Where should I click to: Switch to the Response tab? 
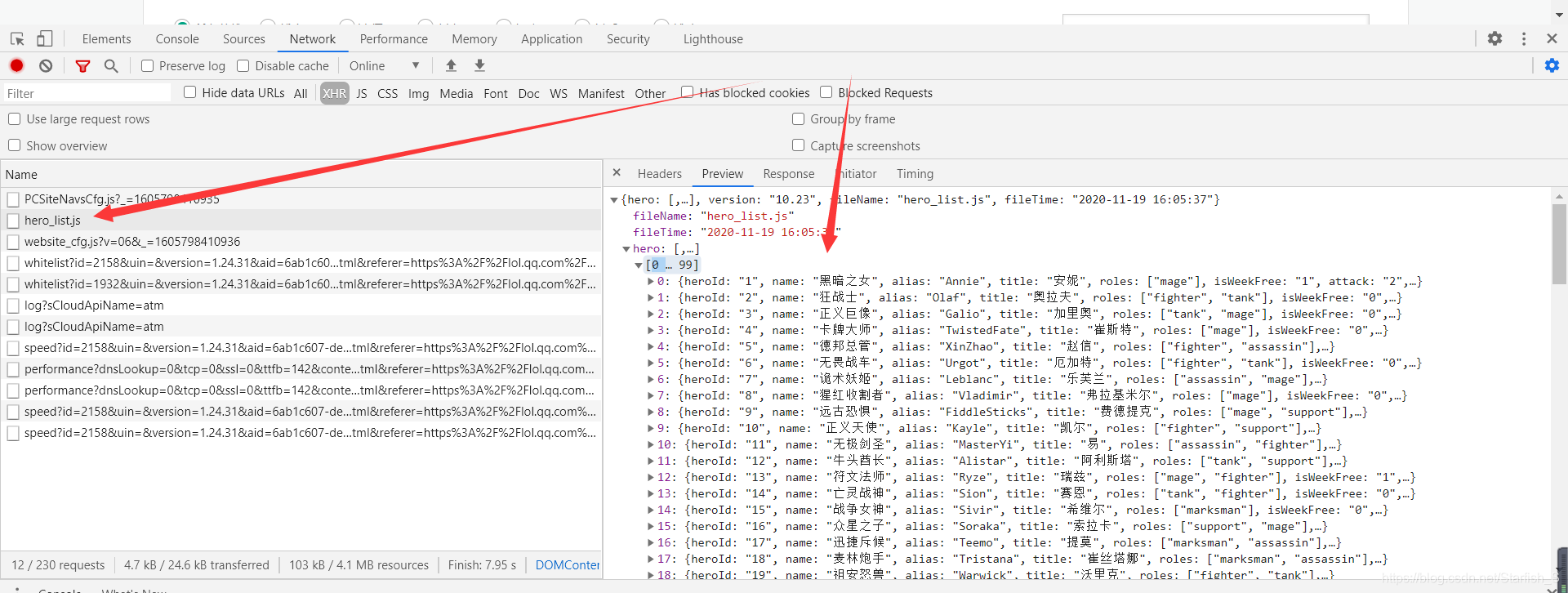tap(789, 173)
